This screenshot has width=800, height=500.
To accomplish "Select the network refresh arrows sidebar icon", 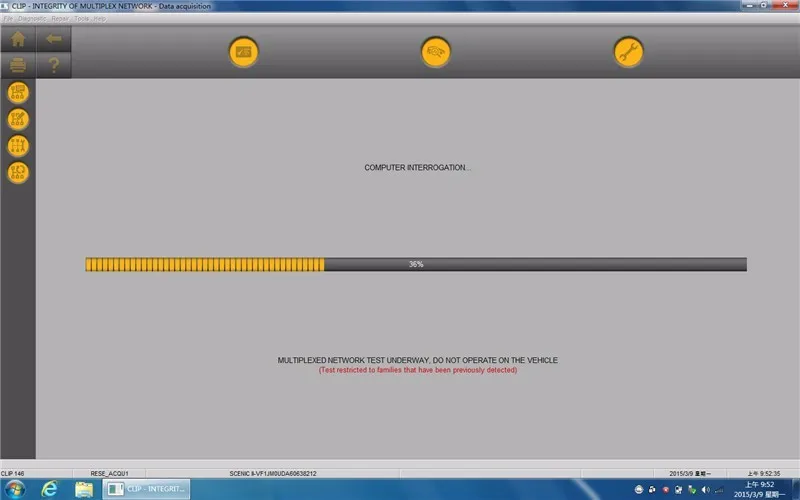I will click(18, 172).
